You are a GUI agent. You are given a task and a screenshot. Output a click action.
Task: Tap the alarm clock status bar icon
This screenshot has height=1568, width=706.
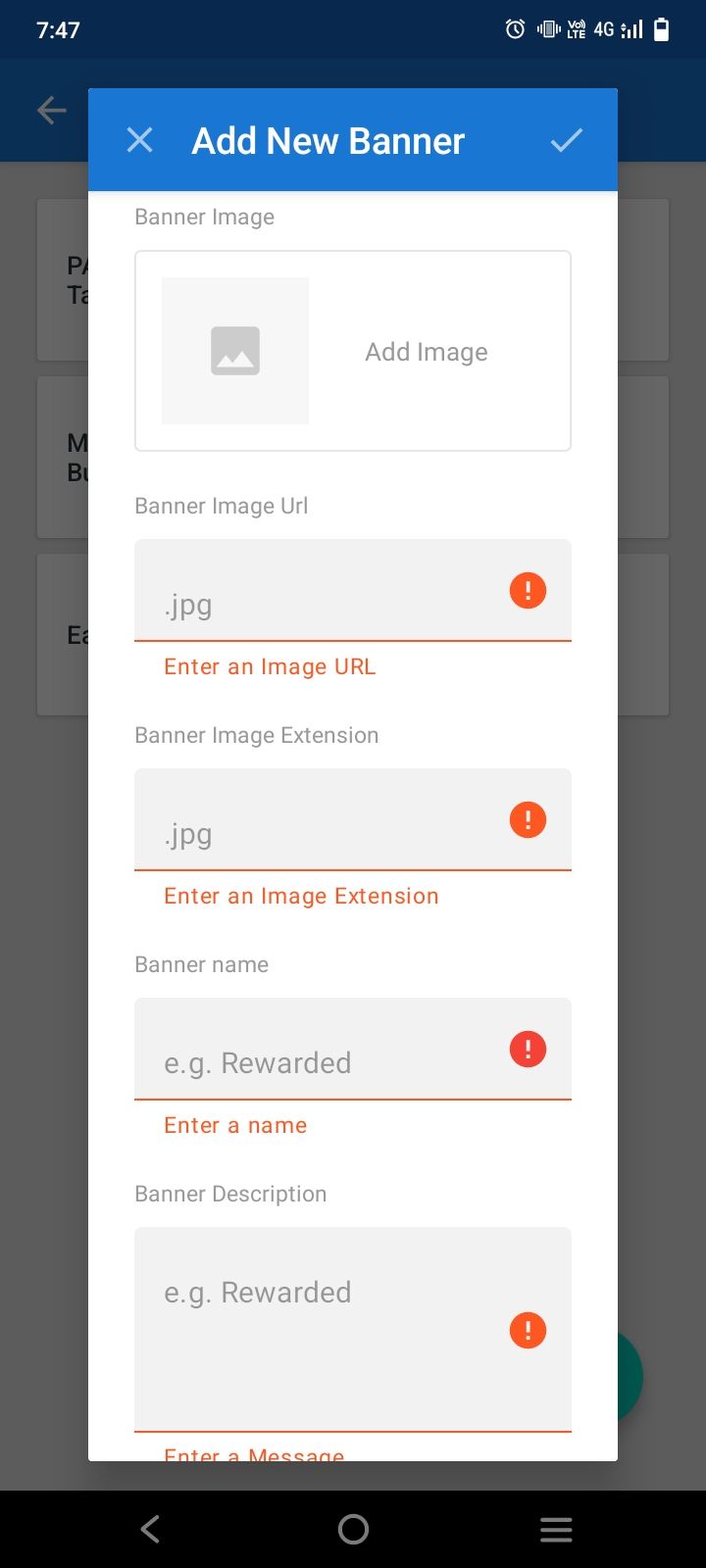[515, 29]
